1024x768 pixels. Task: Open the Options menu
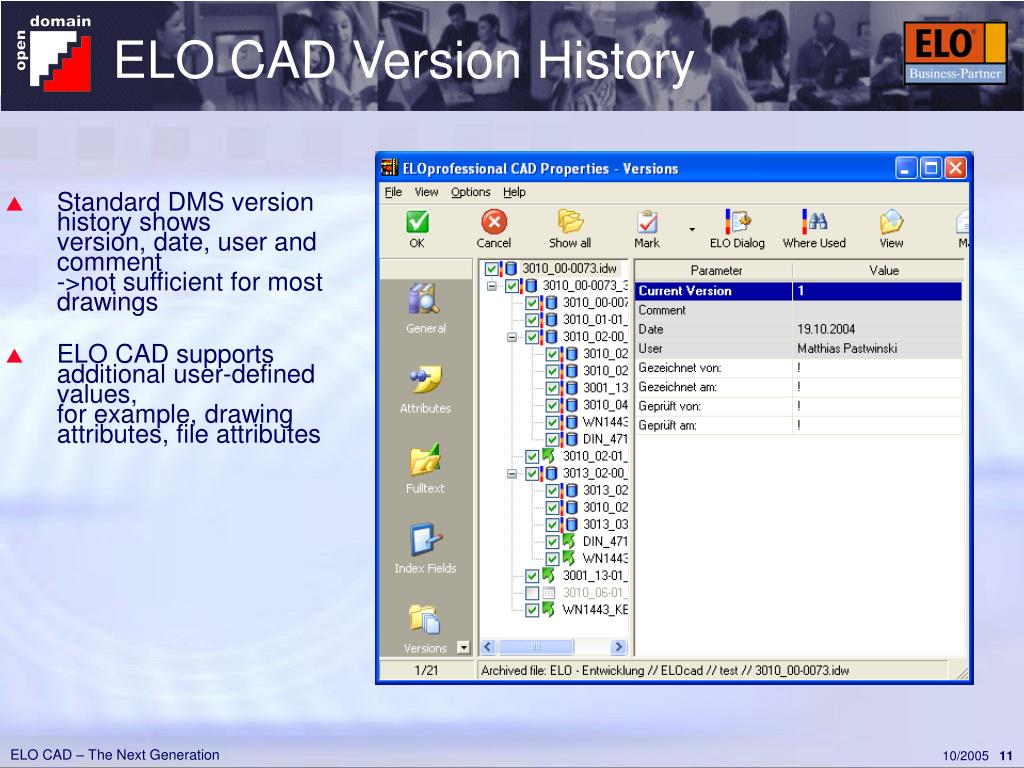pyautogui.click(x=470, y=192)
